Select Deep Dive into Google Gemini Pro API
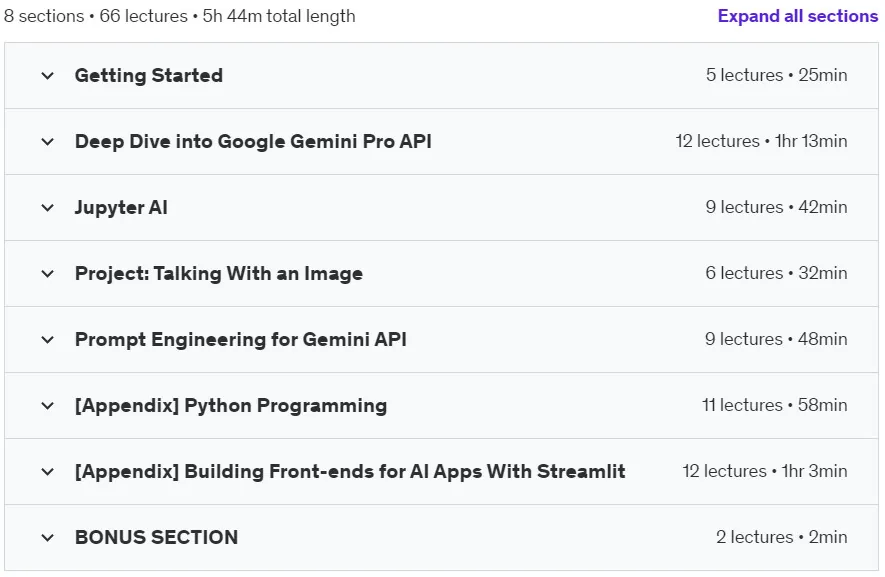Image resolution: width=885 pixels, height=577 pixels. pos(253,141)
